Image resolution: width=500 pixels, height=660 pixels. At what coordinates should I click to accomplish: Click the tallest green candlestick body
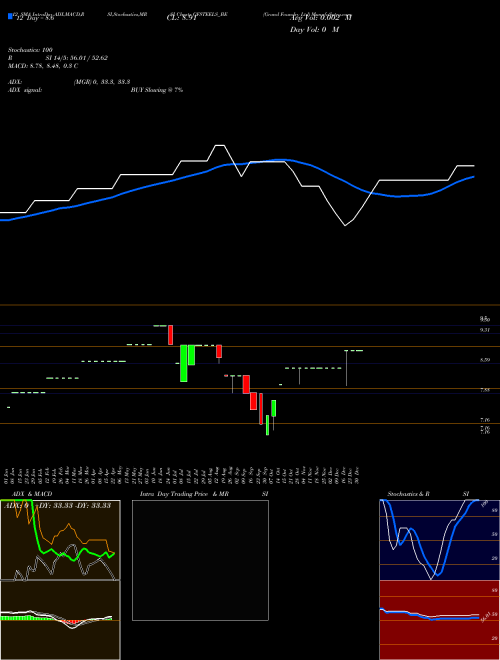coord(184,363)
